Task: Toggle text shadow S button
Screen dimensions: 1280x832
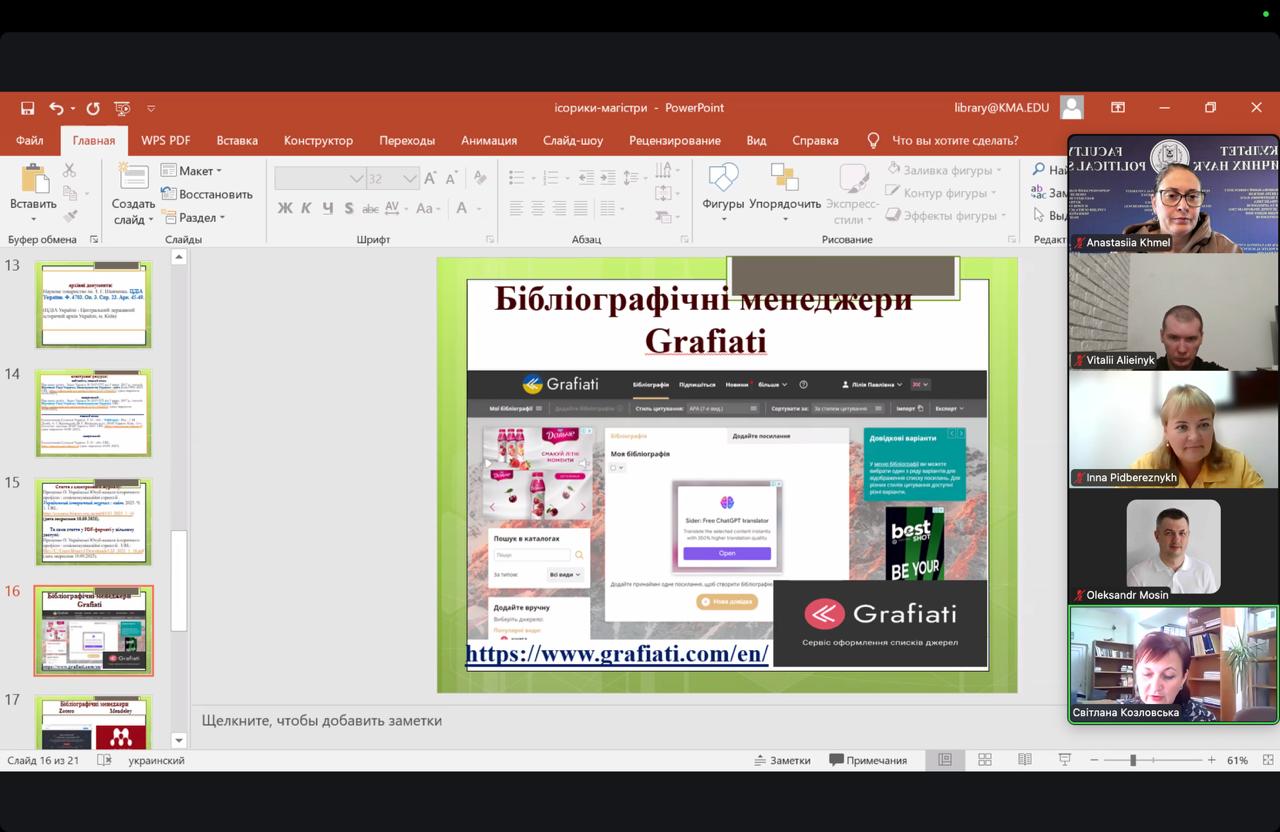Action: pos(349,208)
